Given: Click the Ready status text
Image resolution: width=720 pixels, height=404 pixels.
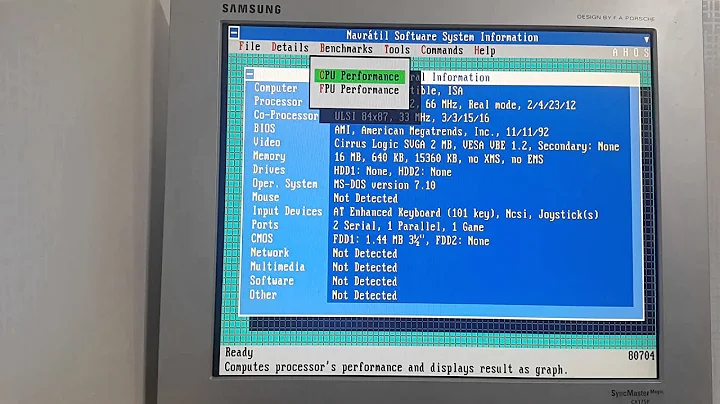Looking at the screenshot, I should pos(239,353).
